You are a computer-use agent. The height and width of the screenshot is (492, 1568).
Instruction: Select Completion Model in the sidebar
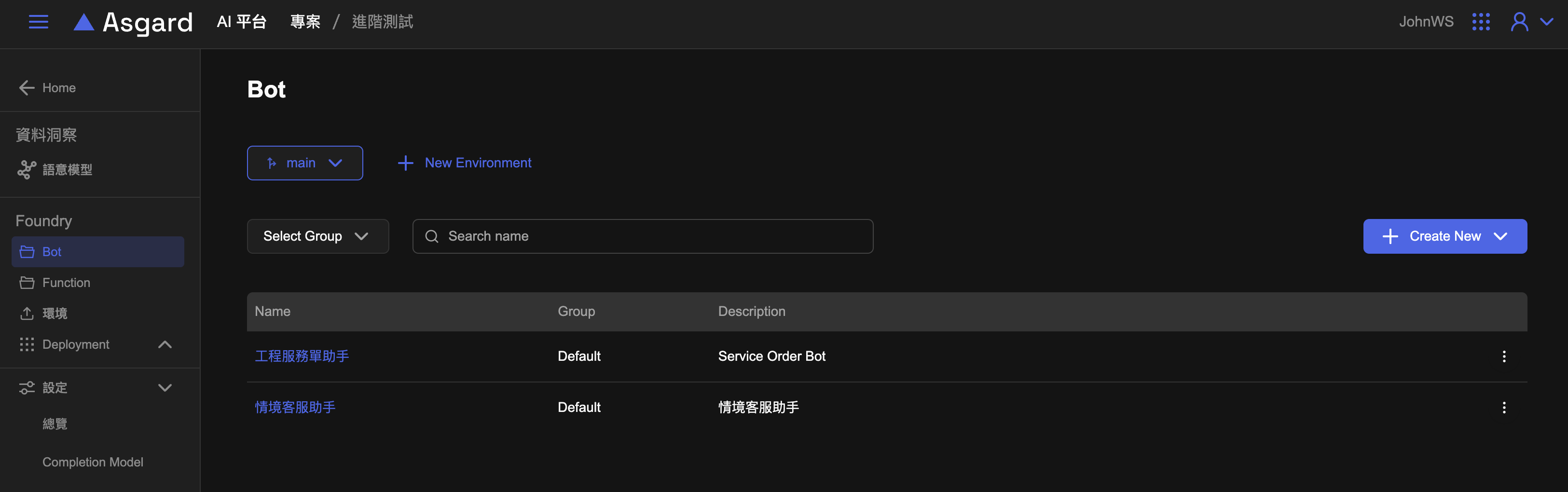pos(93,462)
